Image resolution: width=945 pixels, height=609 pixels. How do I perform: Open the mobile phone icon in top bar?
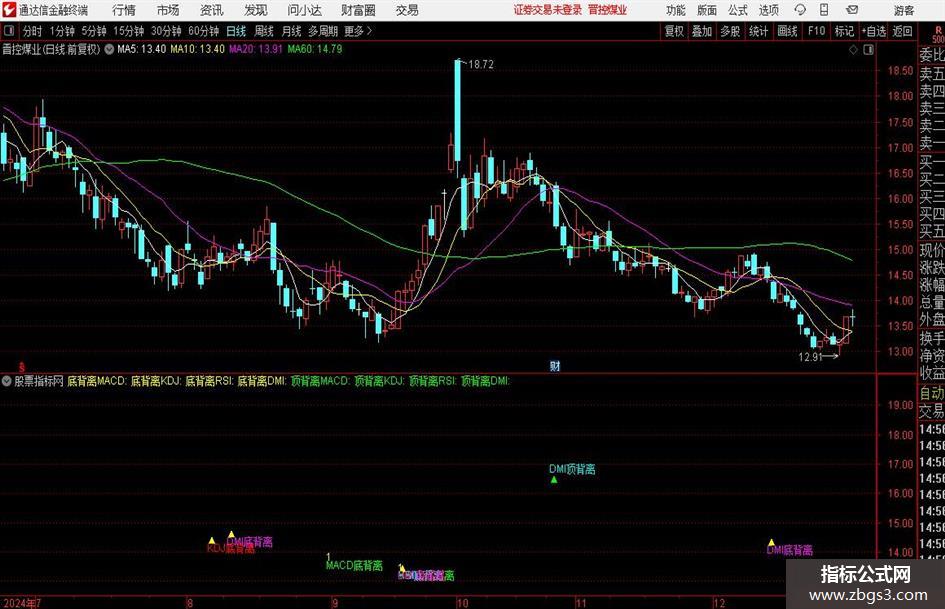824,10
